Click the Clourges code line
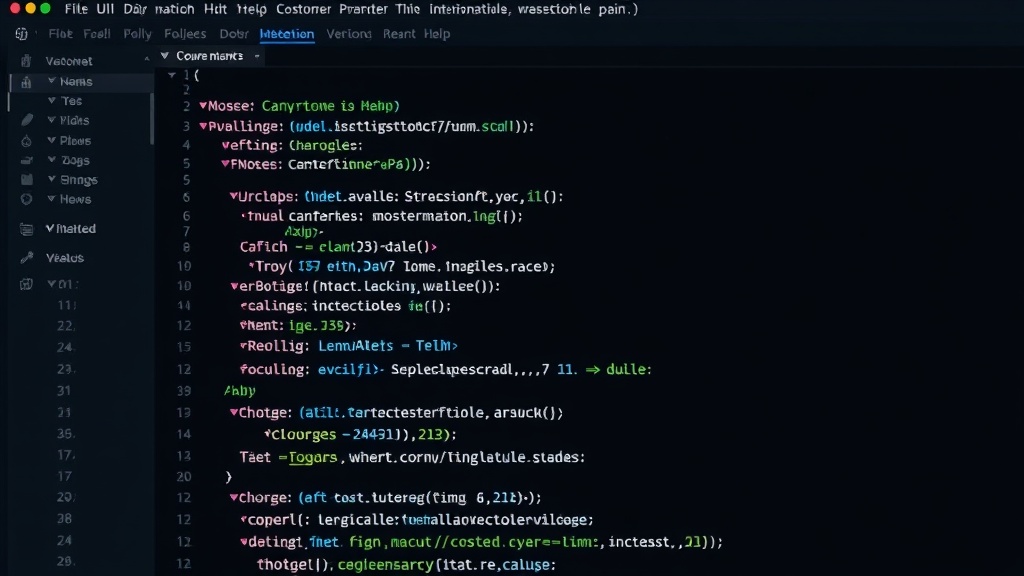This screenshot has width=1024, height=576. pos(360,434)
